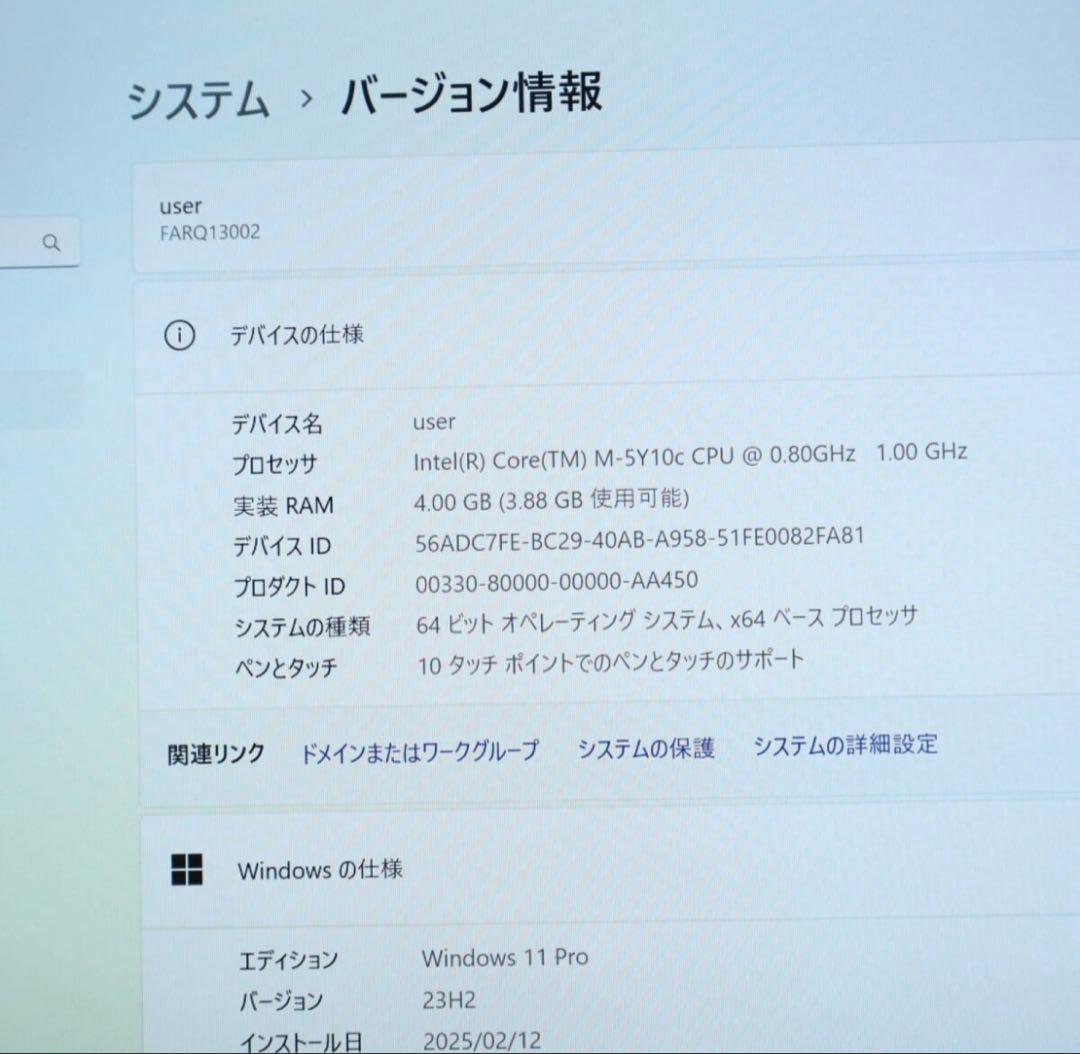Click the Windows logo next to Windows の仕様

pyautogui.click(x=187, y=870)
